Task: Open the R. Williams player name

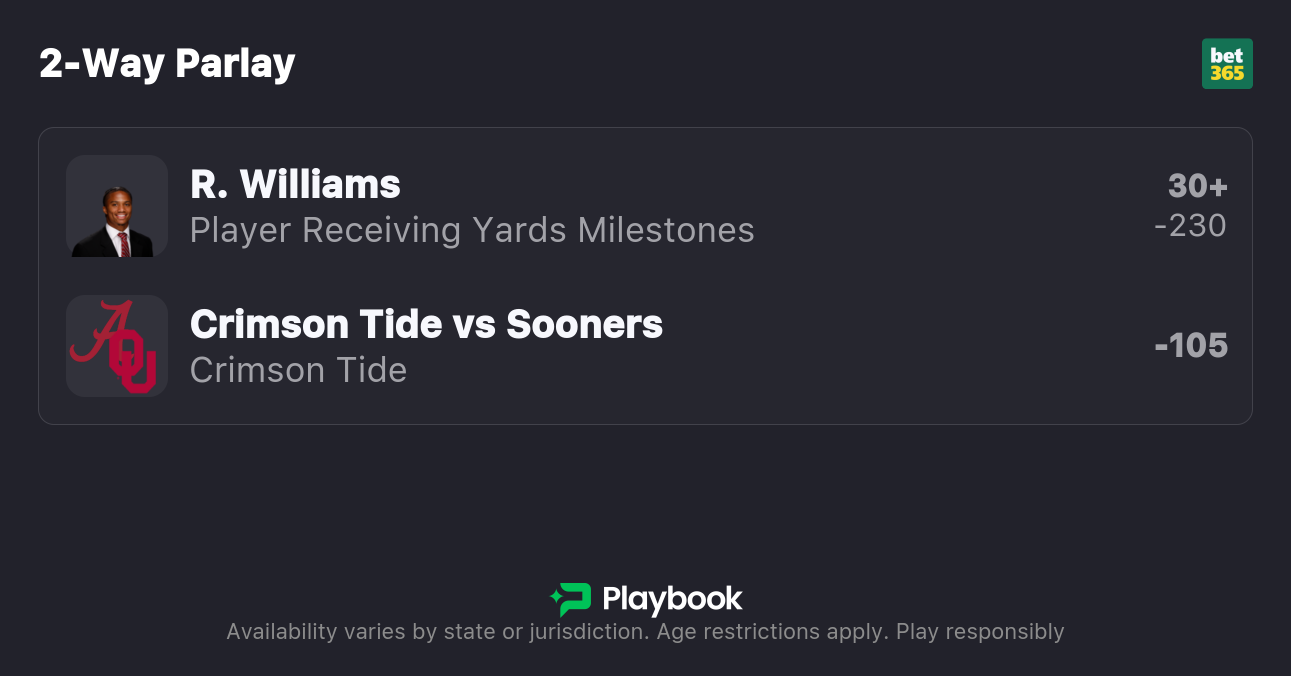Action: 295,184
